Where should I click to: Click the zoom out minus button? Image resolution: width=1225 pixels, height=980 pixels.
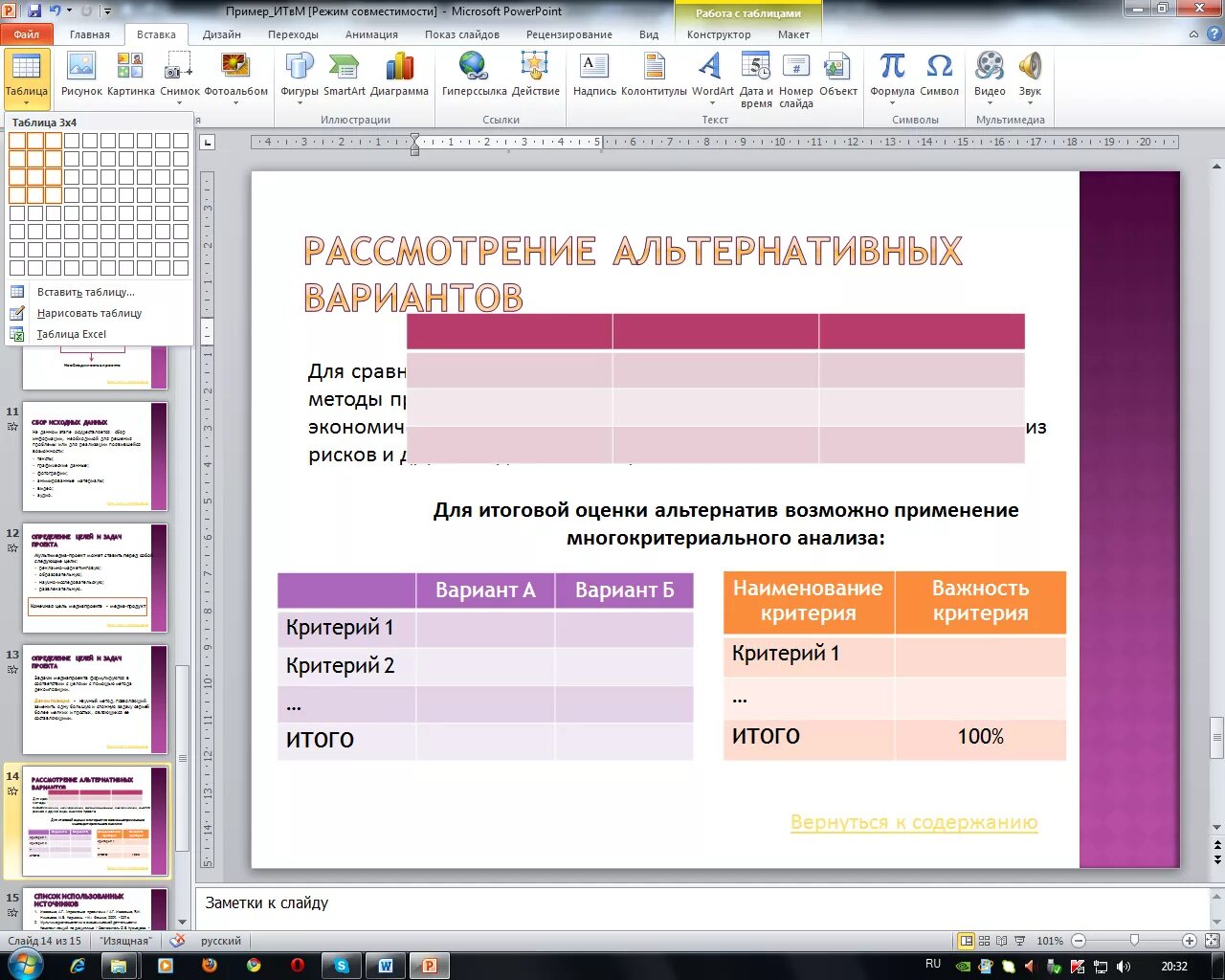coord(1079,941)
